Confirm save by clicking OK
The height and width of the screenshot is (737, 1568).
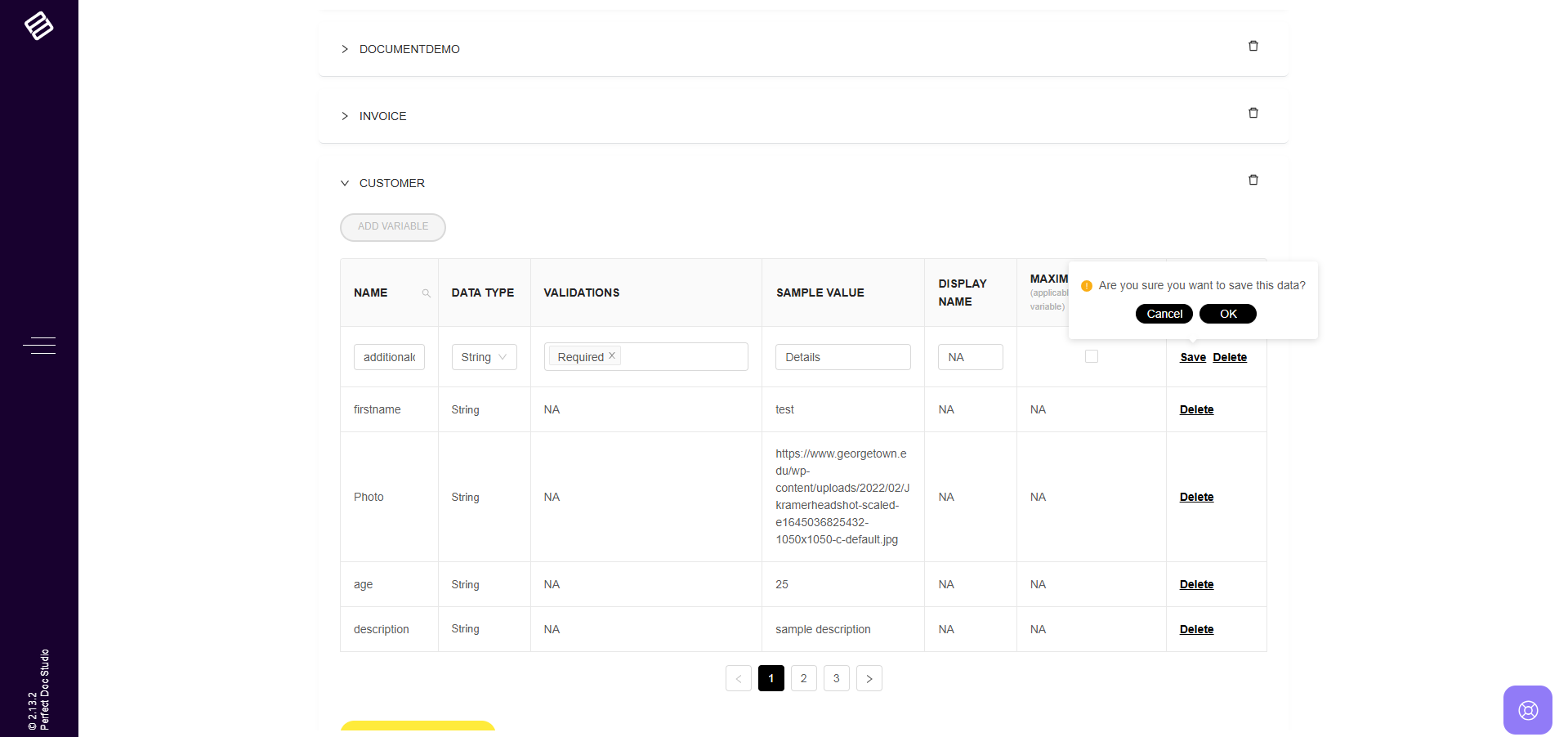[x=1227, y=314]
